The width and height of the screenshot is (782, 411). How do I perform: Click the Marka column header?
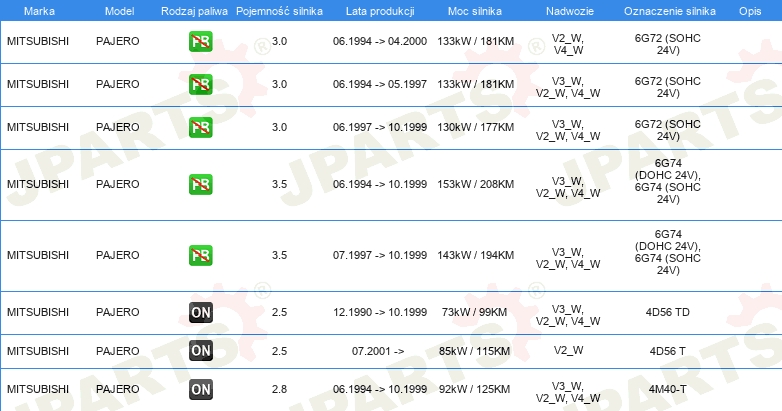click(39, 11)
